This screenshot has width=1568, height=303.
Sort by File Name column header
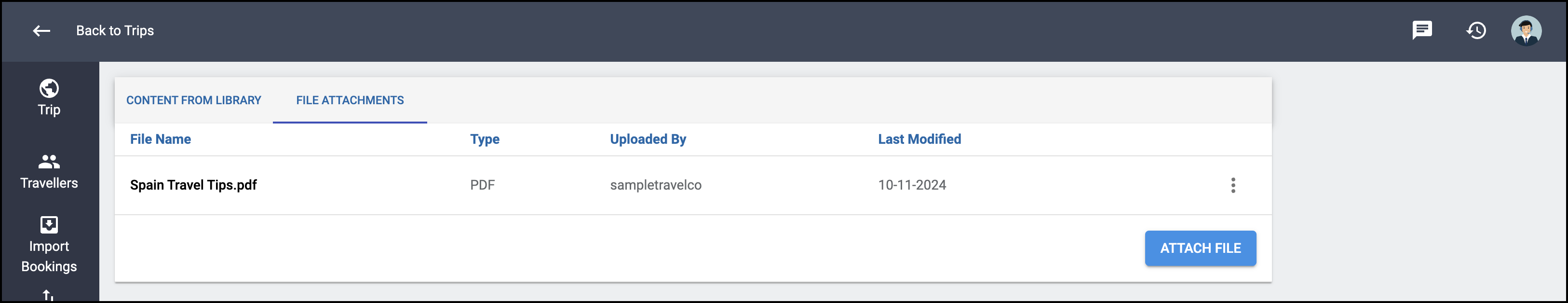pos(161,139)
